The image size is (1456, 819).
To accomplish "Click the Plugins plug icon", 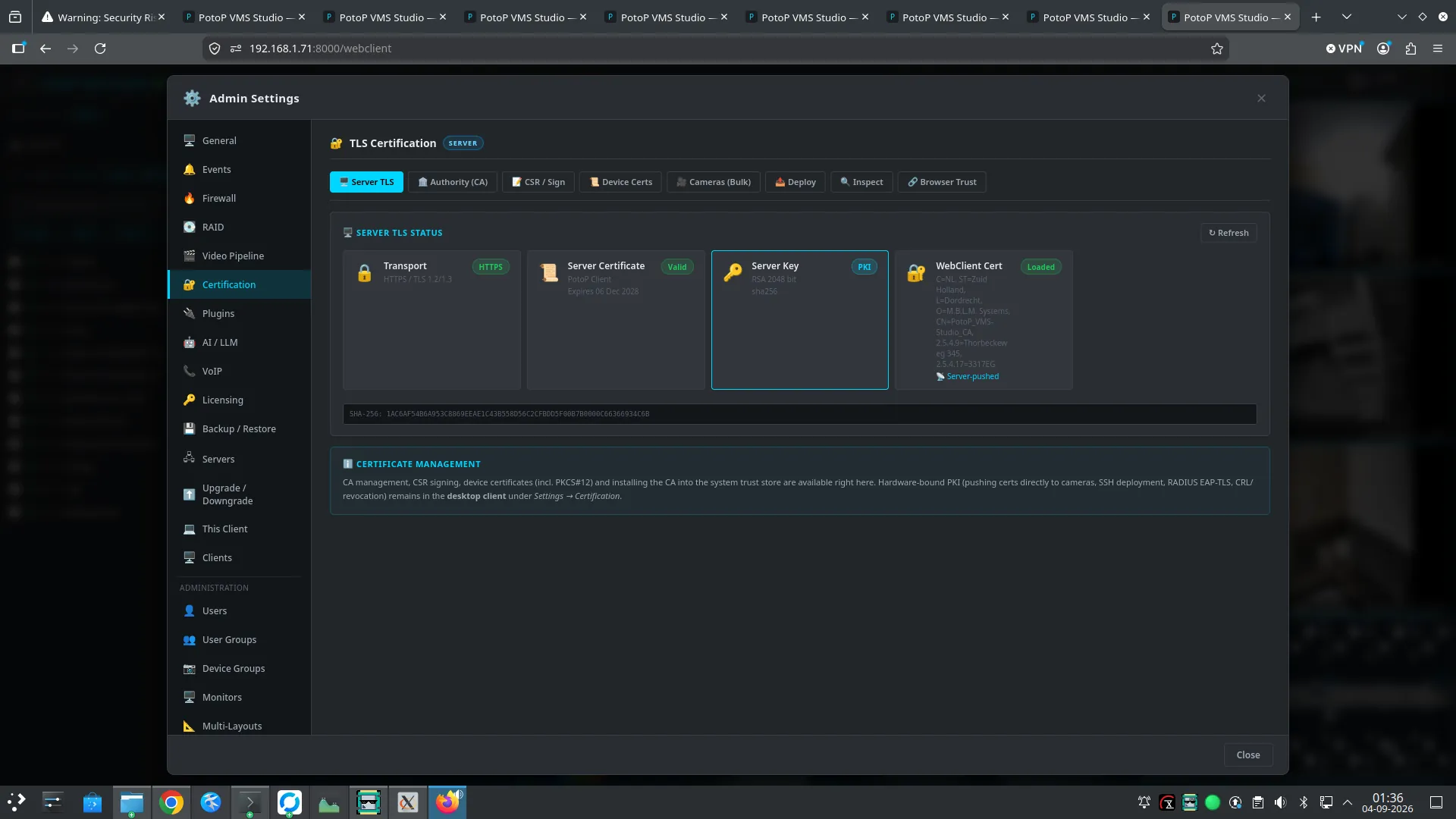I will pyautogui.click(x=189, y=313).
